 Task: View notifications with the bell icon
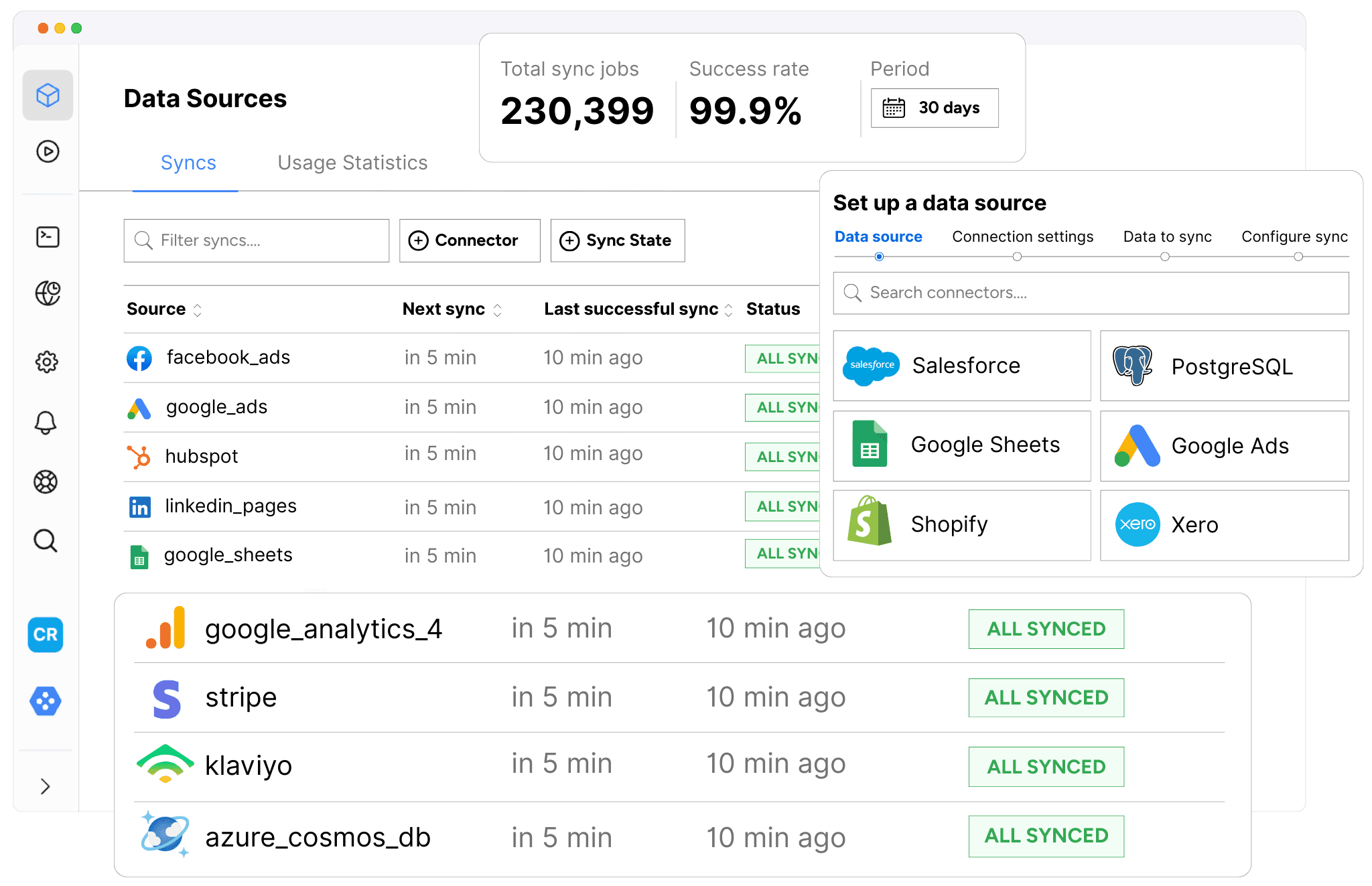point(47,422)
